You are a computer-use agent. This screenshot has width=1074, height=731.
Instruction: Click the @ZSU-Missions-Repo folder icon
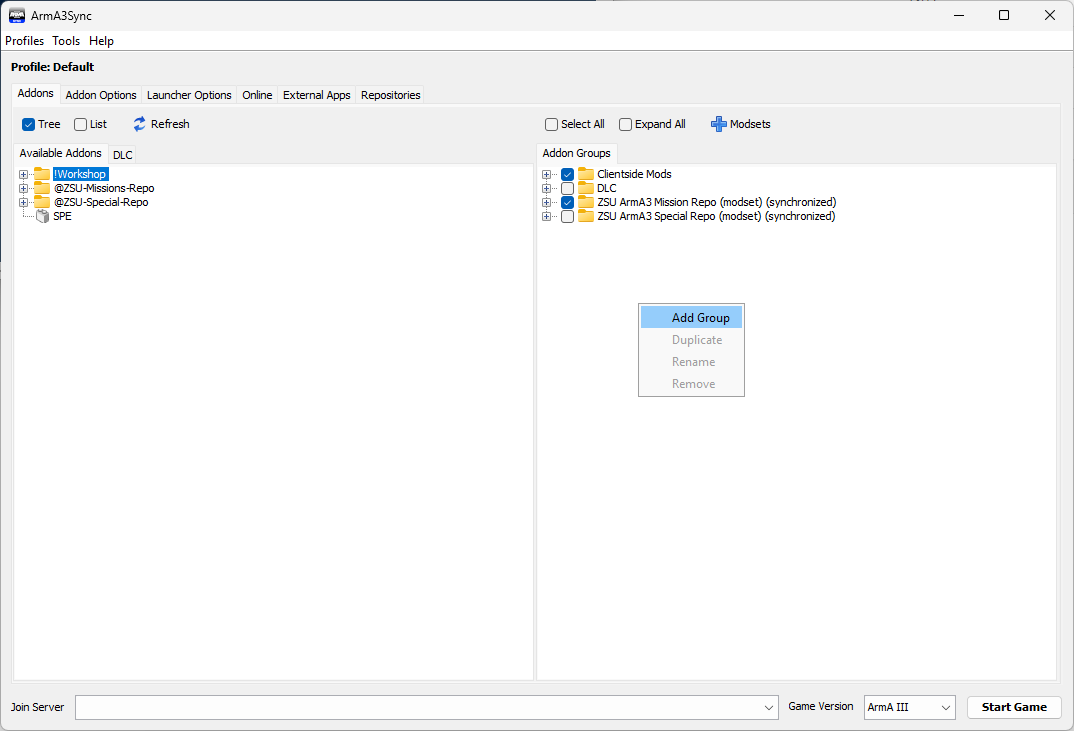point(42,188)
